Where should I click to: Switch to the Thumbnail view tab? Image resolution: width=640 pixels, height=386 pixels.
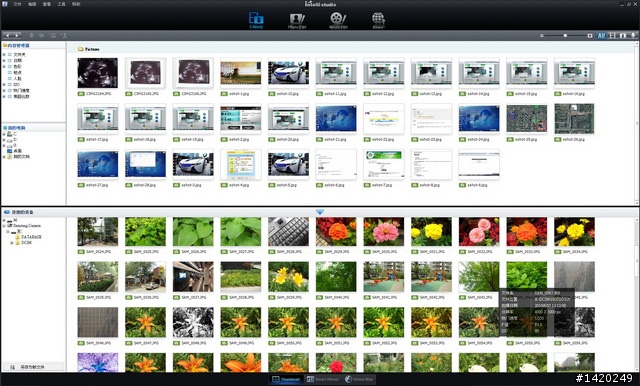(286, 379)
